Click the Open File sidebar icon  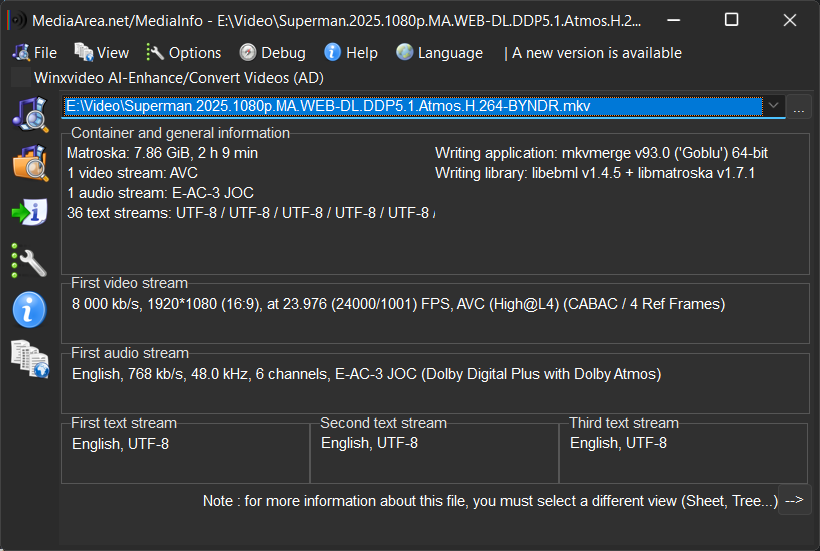pos(30,114)
